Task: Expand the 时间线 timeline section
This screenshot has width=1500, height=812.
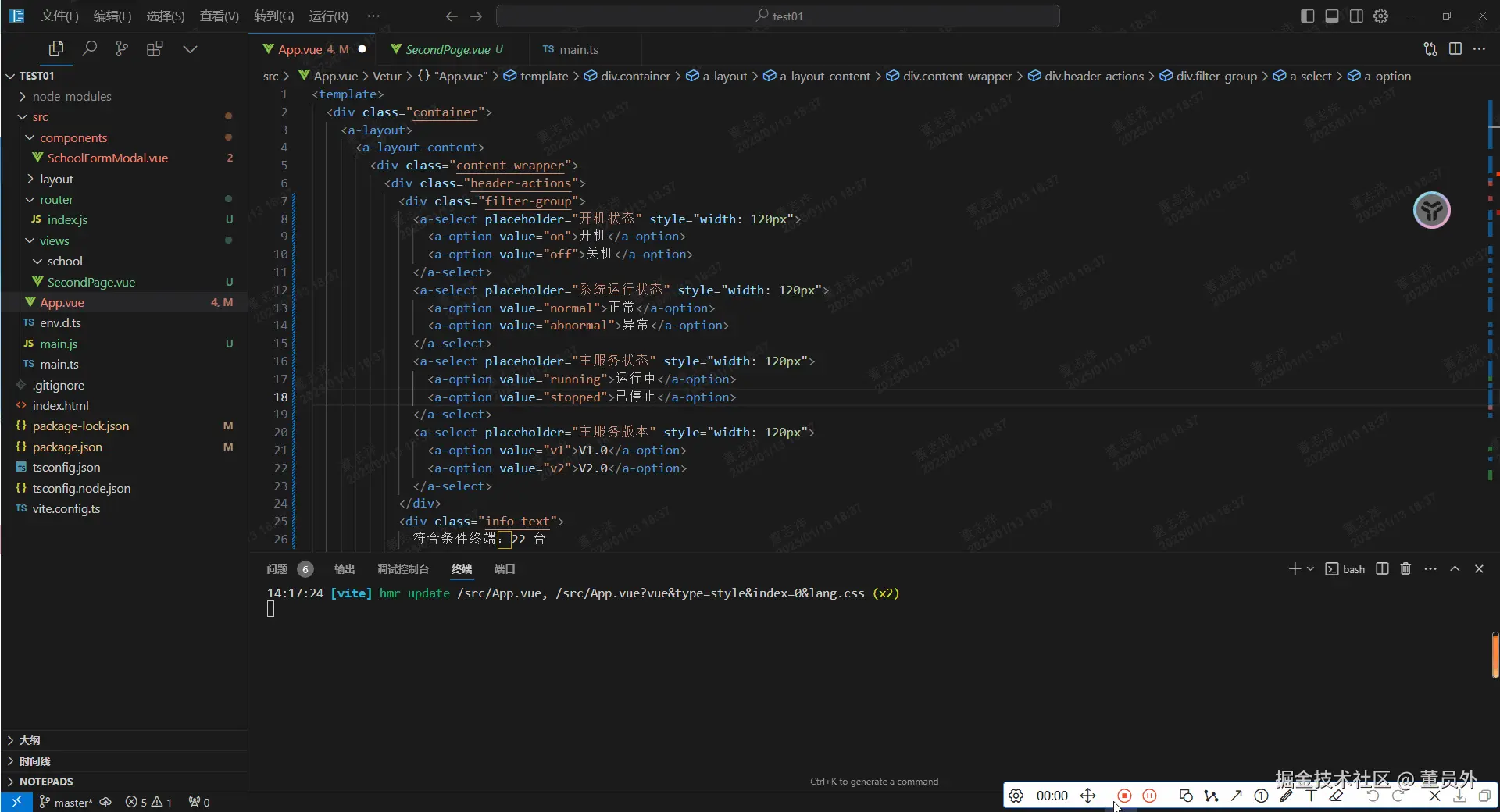Action: (124, 761)
